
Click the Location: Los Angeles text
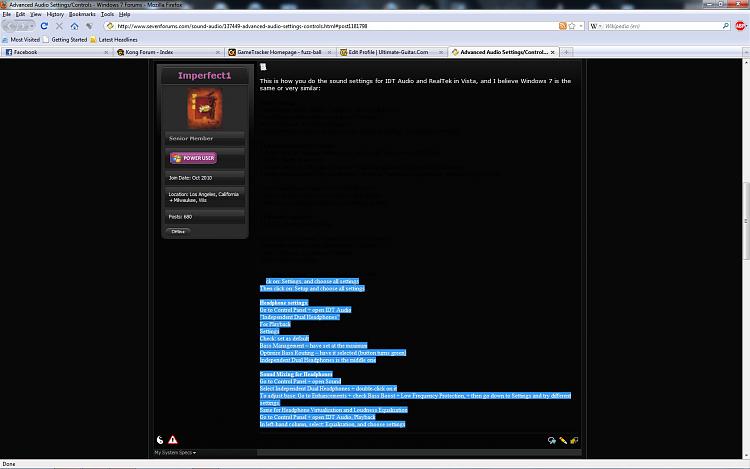point(203,197)
